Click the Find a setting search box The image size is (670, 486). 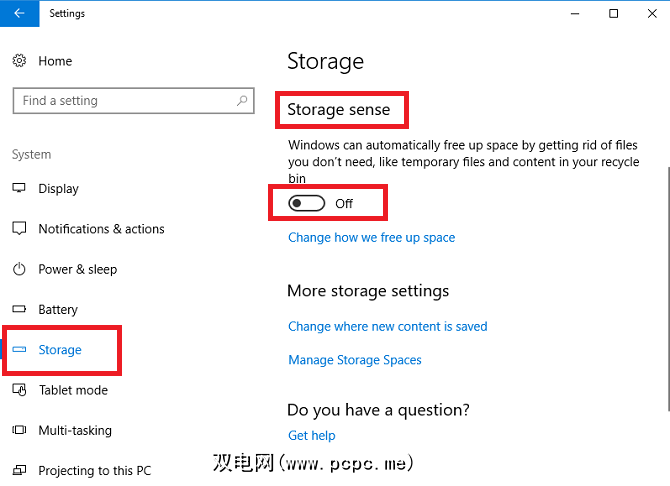pyautogui.click(x=125, y=101)
